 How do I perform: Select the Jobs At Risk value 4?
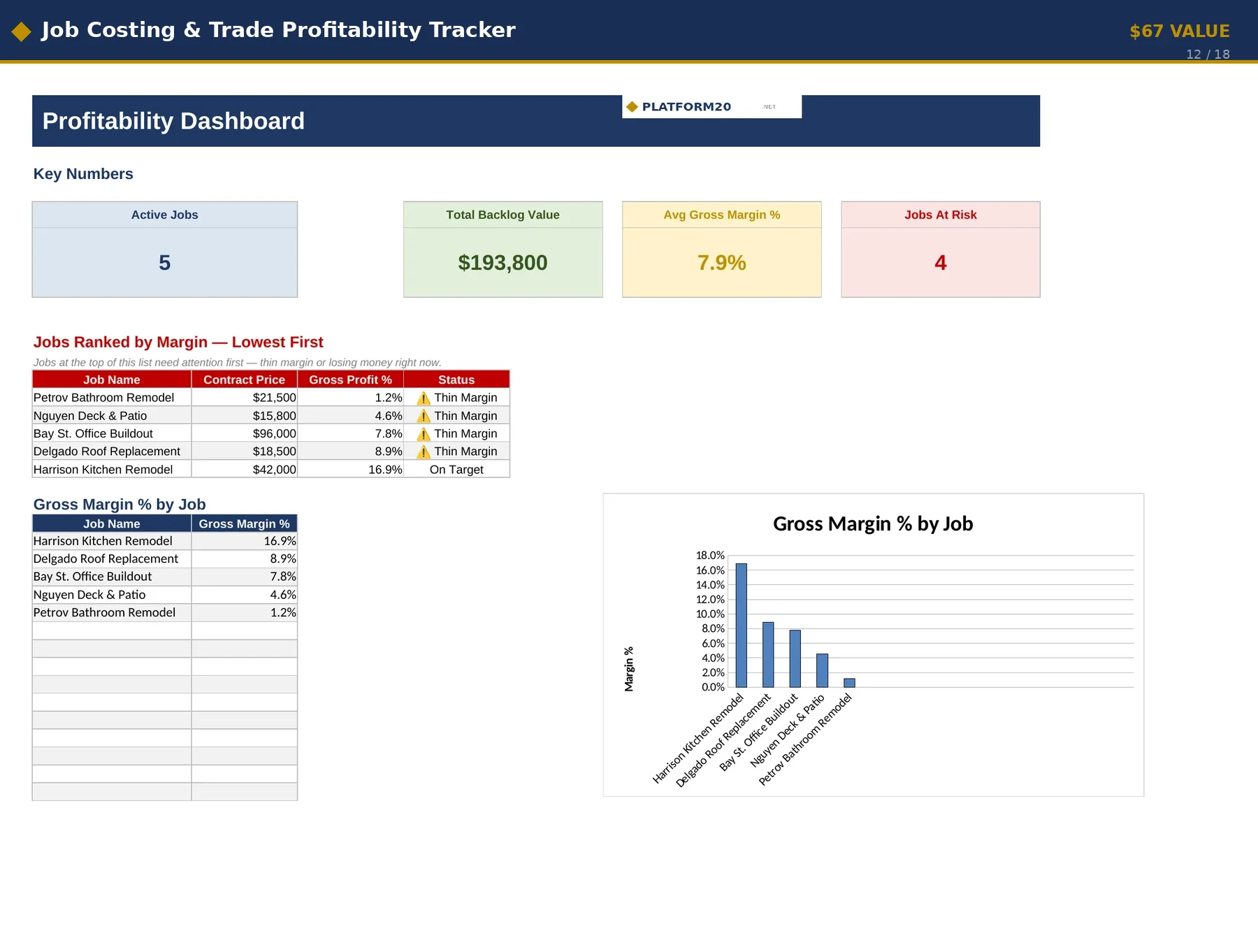tap(940, 263)
